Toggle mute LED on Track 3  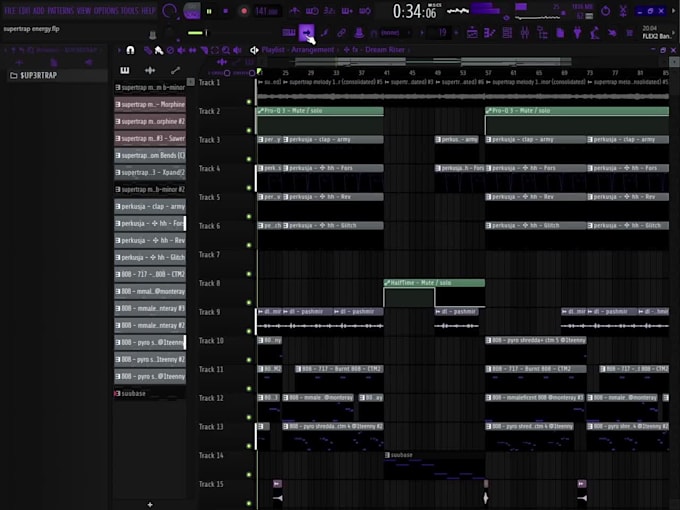[249, 159]
